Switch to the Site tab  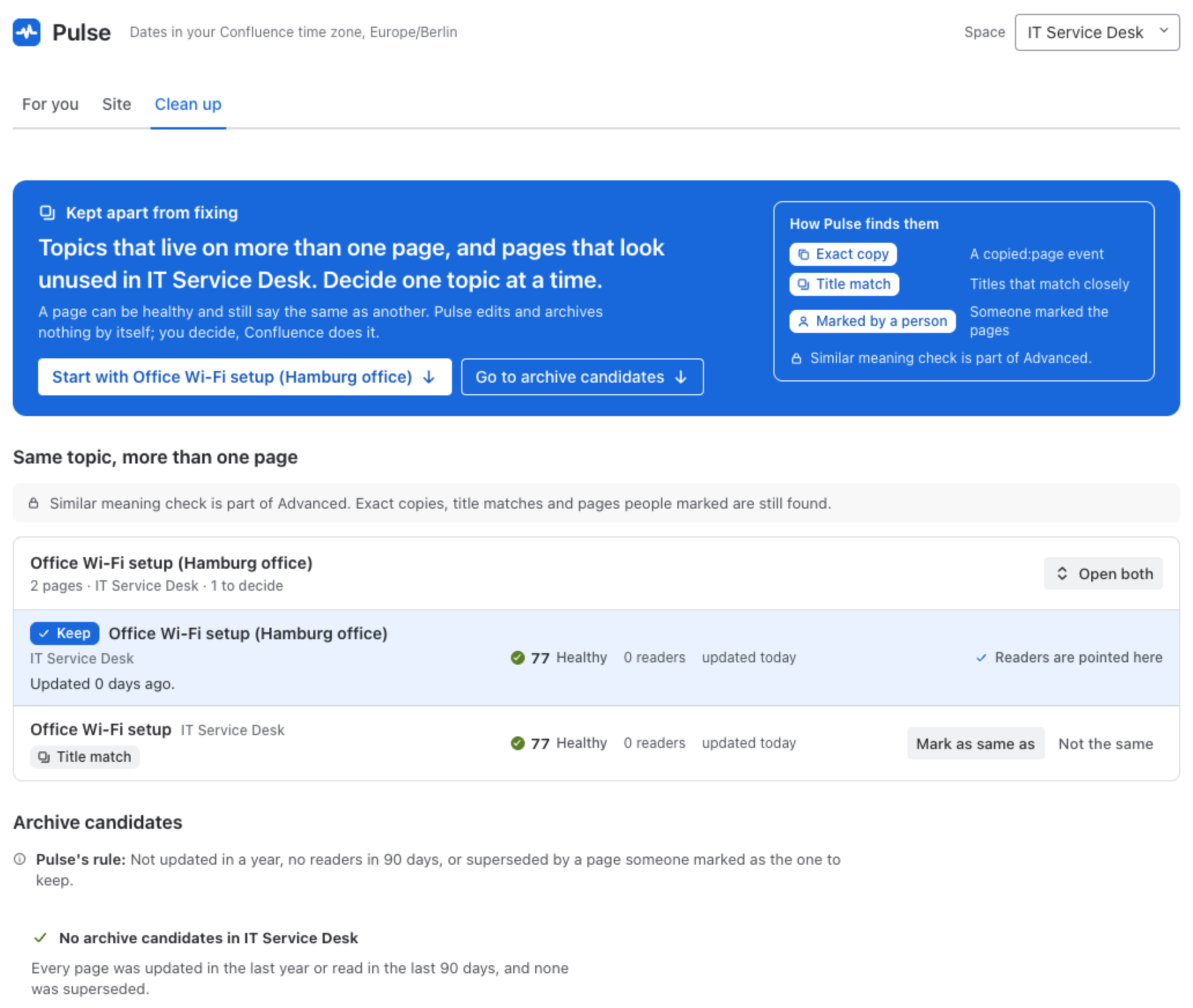point(116,104)
